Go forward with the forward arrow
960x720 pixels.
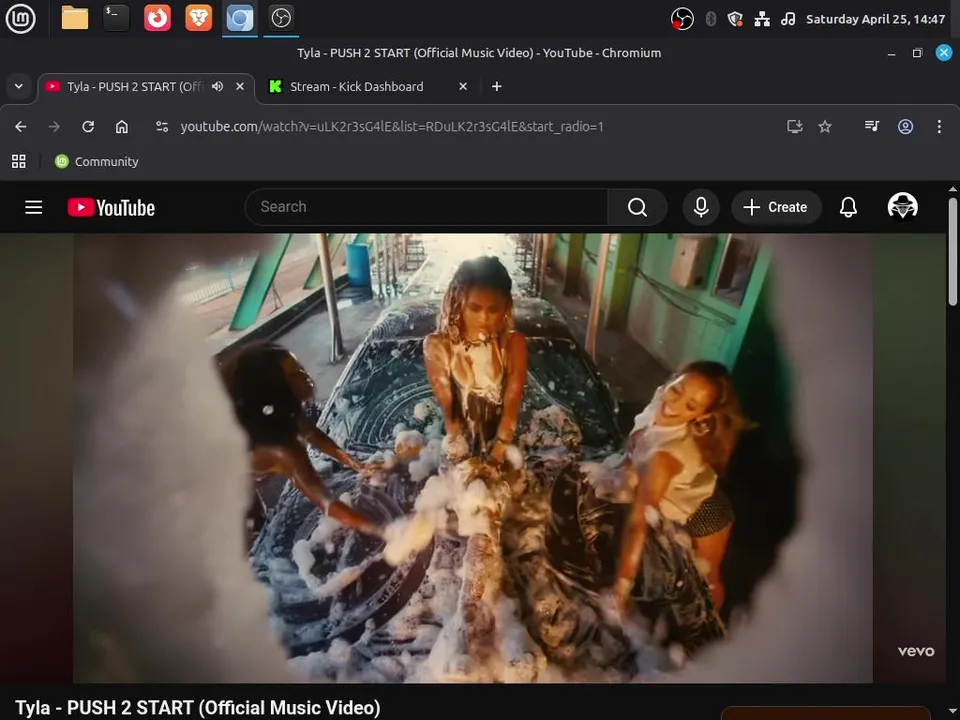click(x=54, y=127)
